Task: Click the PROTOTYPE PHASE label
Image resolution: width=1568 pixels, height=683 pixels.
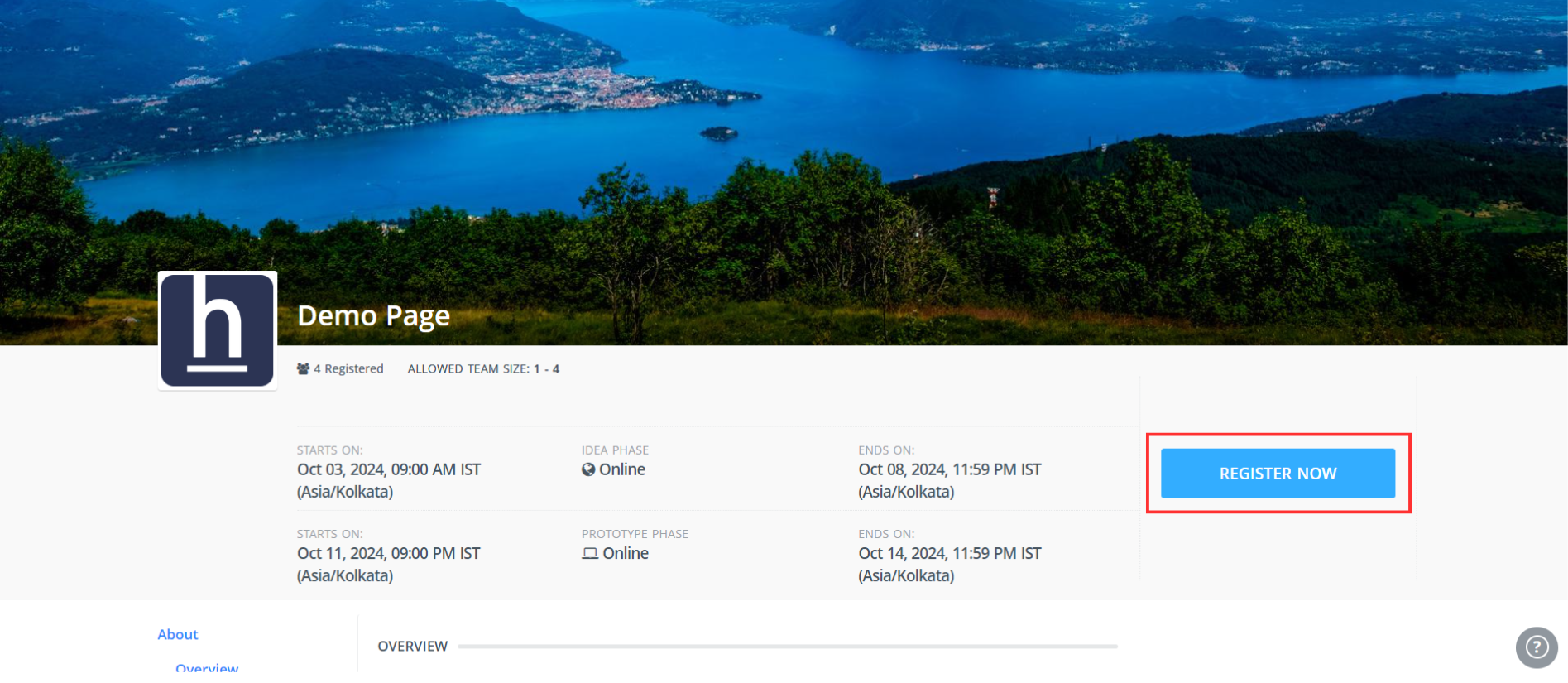Action: (635, 534)
